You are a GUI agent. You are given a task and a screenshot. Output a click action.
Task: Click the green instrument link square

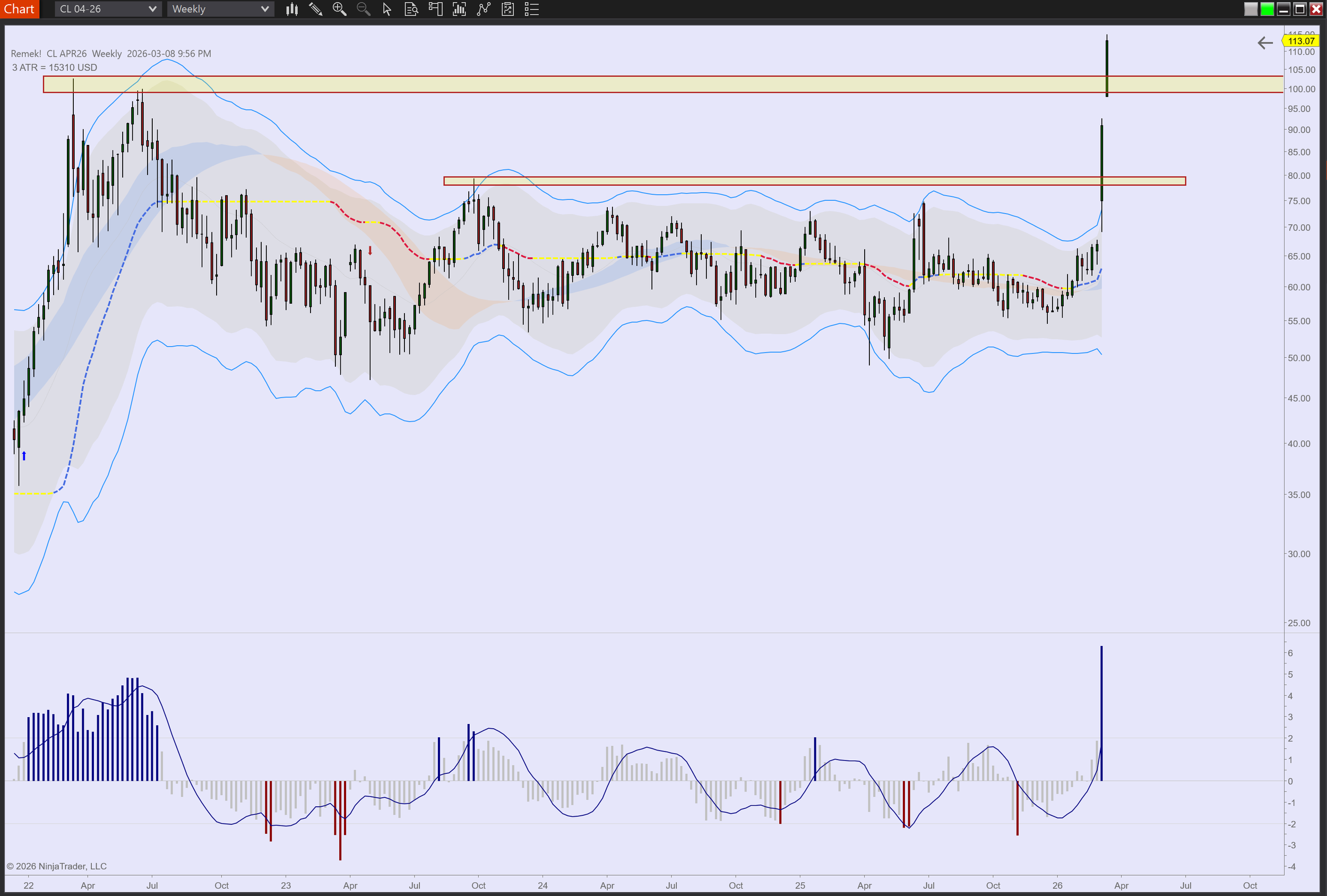point(1267,9)
